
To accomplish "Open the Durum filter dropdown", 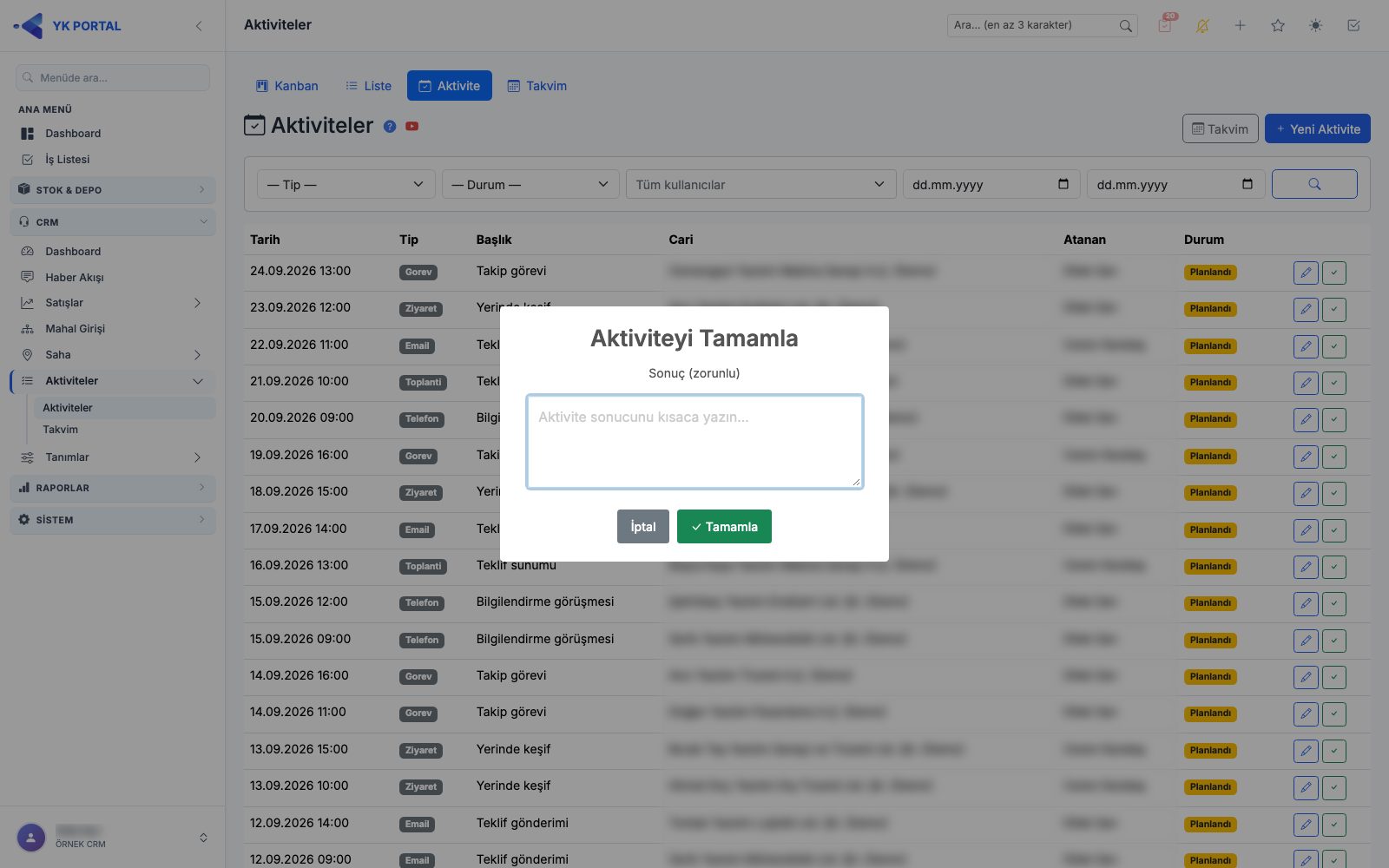I will coord(530,184).
